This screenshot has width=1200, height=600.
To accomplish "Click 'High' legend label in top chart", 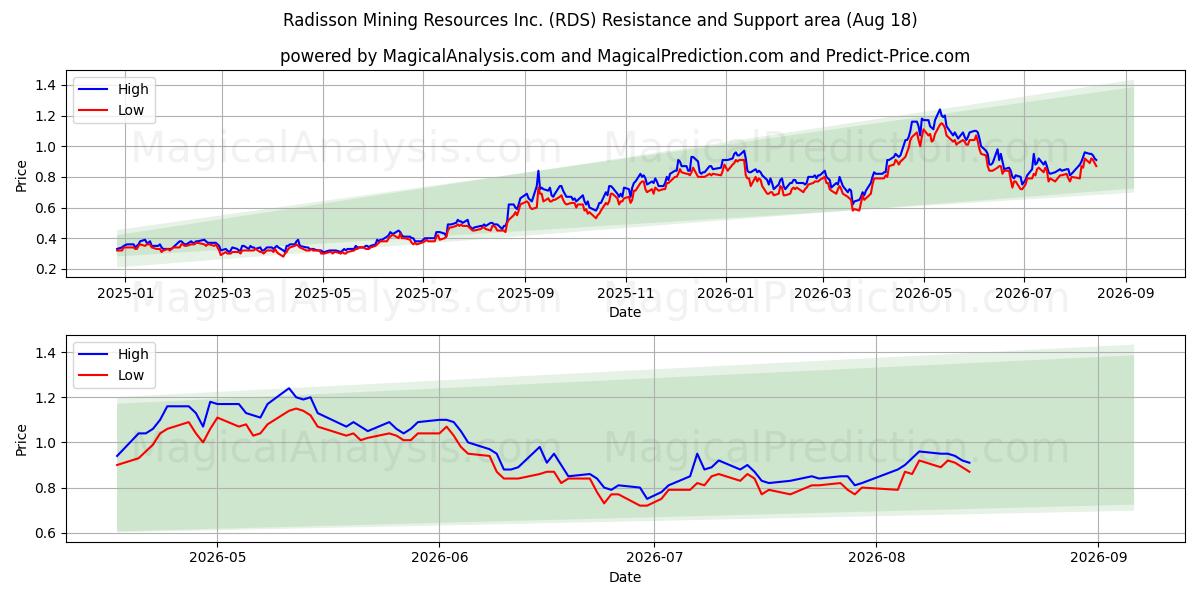I will (x=133, y=89).
